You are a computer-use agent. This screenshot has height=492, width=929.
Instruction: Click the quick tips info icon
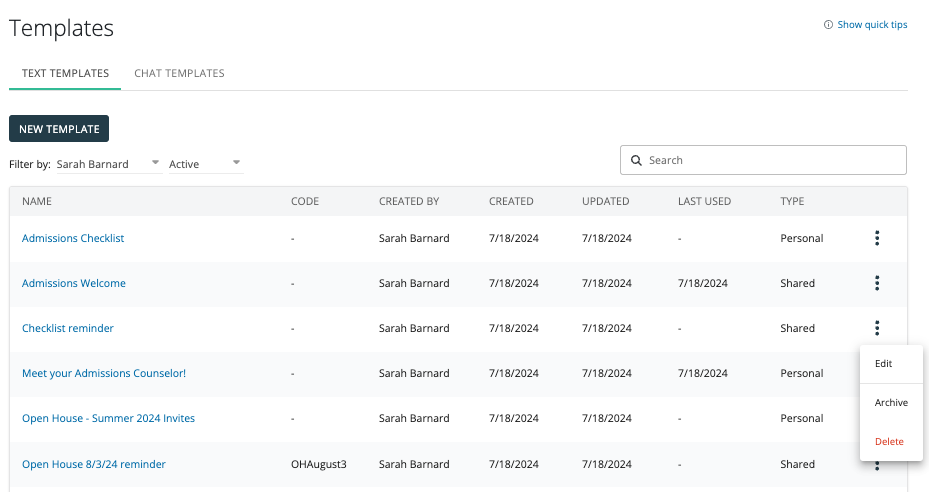point(828,25)
